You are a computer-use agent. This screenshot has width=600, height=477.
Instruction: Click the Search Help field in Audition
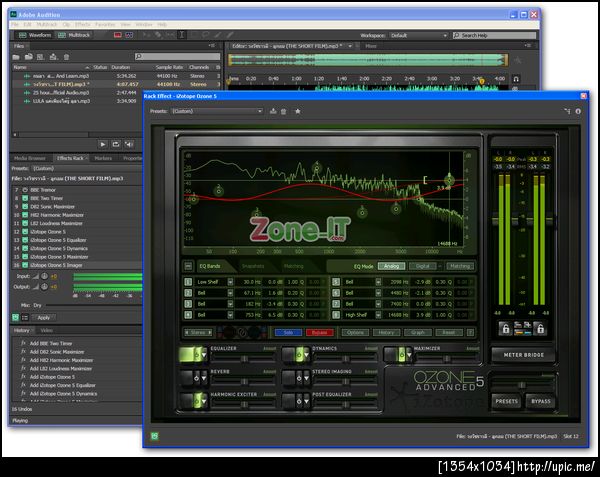[494, 35]
